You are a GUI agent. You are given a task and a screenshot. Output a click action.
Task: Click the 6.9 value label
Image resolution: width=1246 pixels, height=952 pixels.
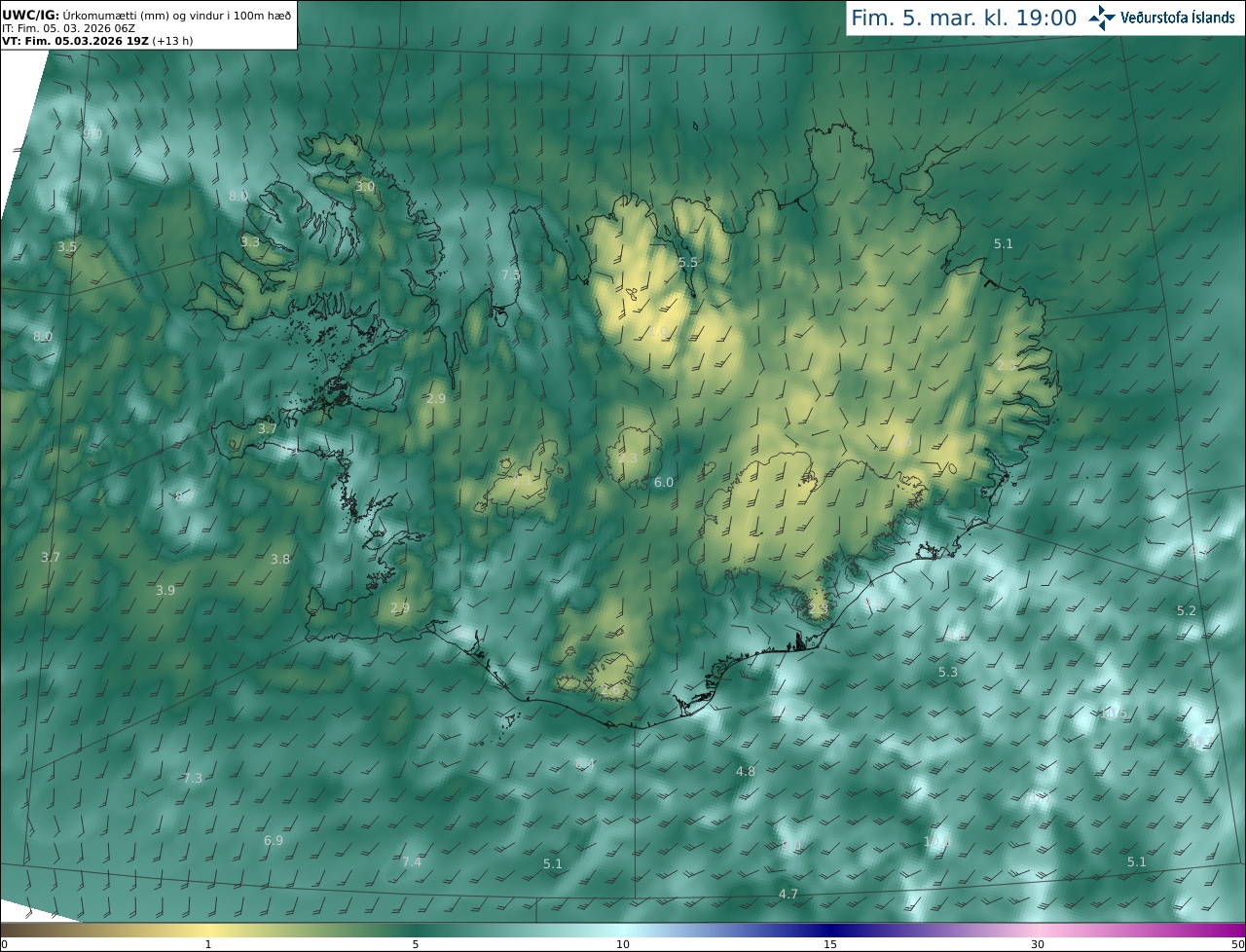(274, 841)
